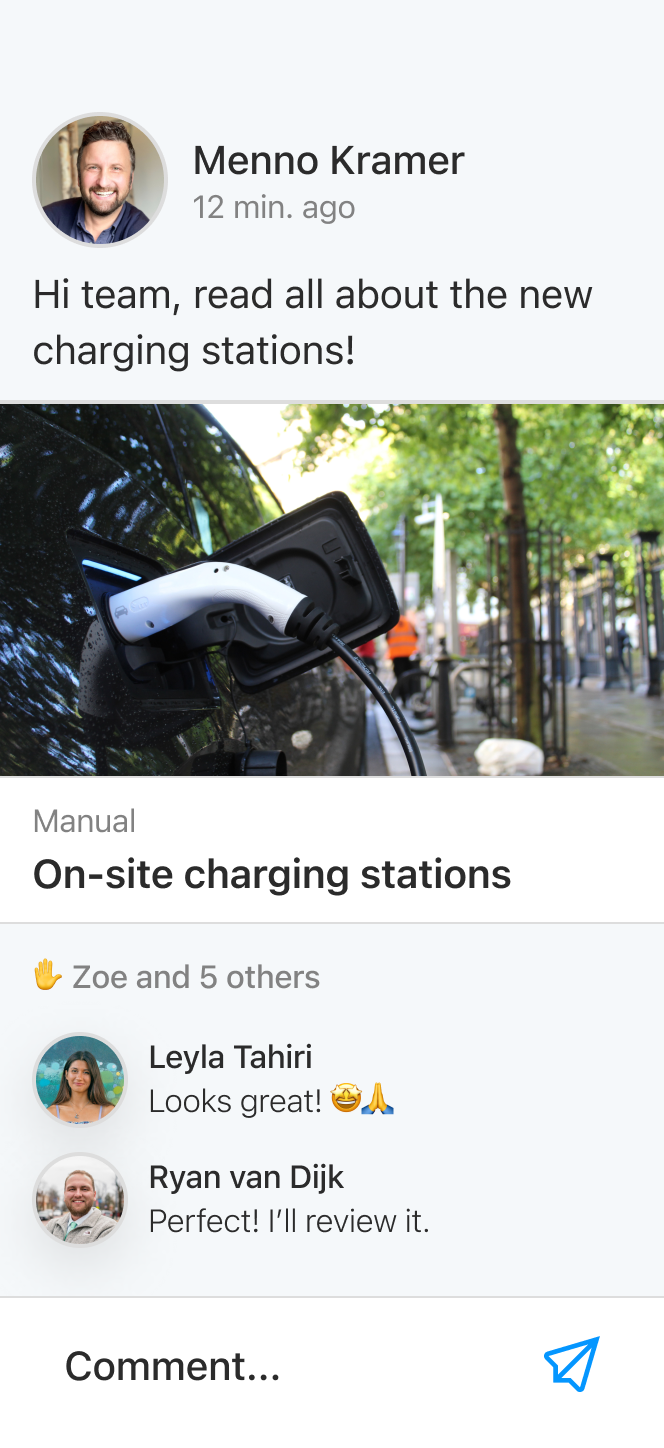Click the Manual category label

pyautogui.click(x=84, y=821)
